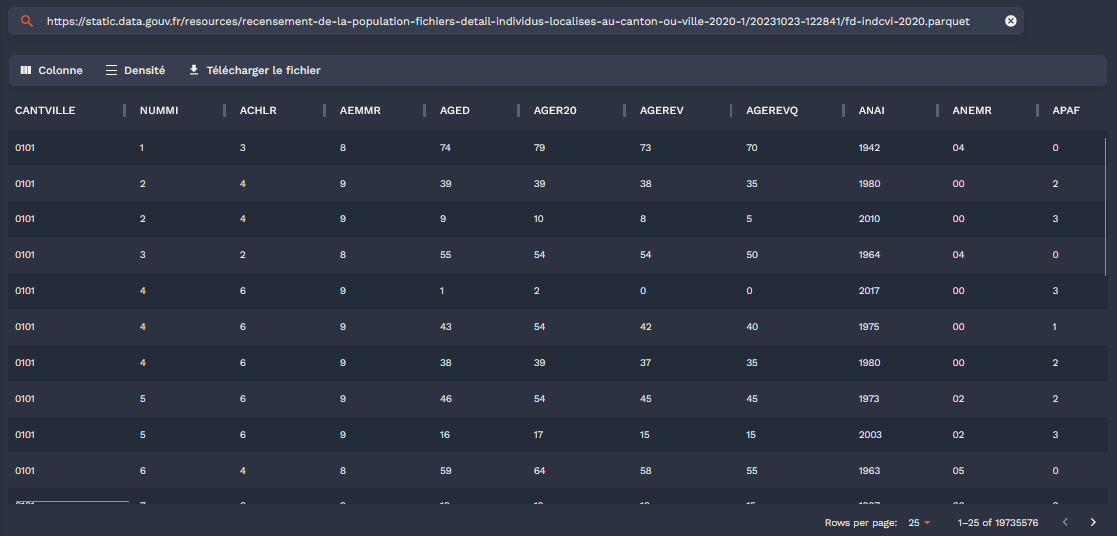Click the APAF column header

pos(1066,111)
